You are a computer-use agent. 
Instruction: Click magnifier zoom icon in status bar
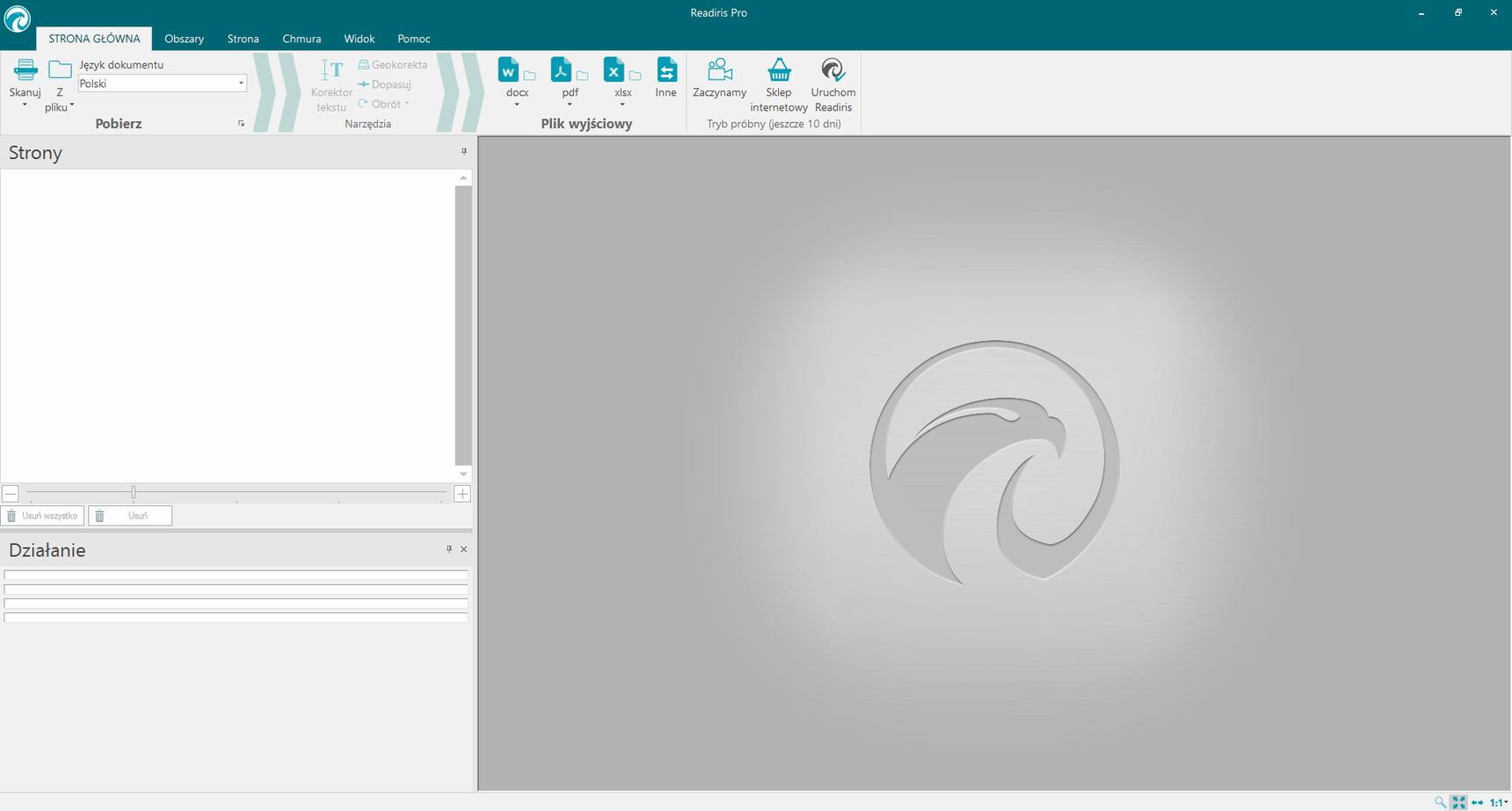(x=1440, y=802)
